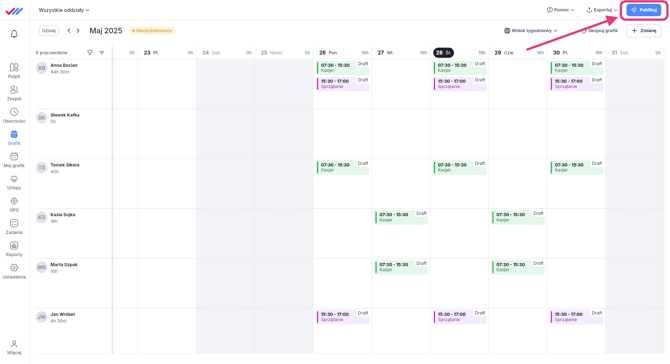Open Widok tygodniowy view dropdown

[531, 31]
